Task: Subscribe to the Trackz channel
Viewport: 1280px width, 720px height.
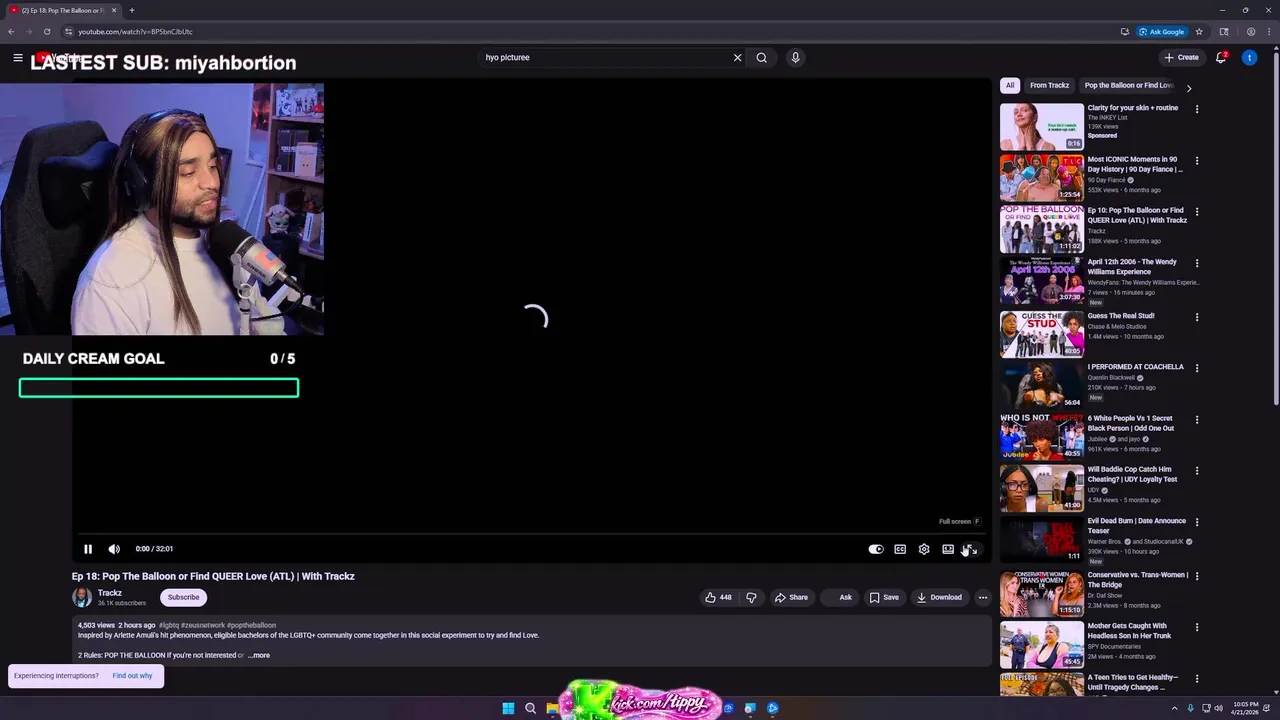Action: pos(183,597)
